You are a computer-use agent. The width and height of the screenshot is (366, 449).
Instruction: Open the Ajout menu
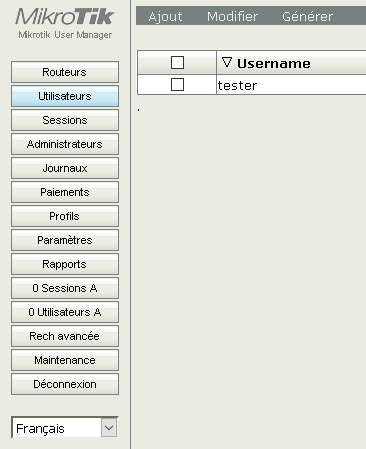(x=165, y=16)
